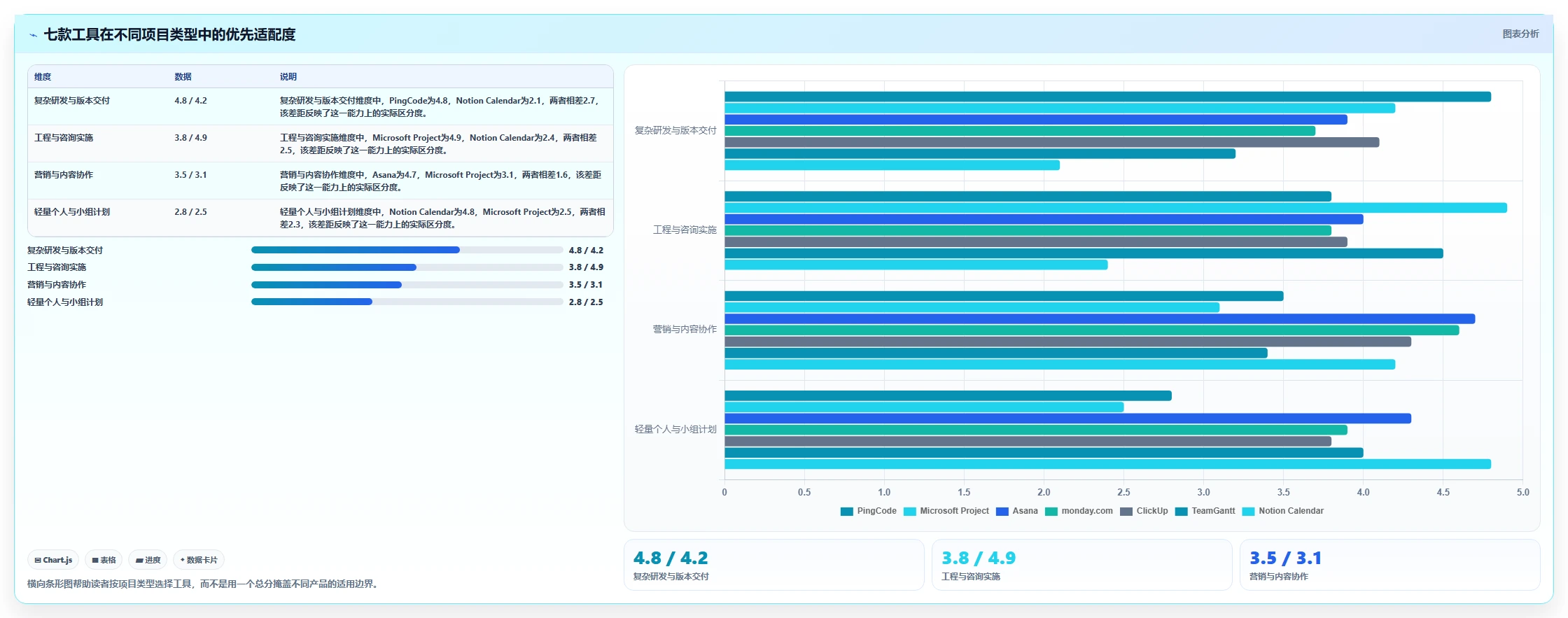Toggle the Microsoft Project legend item
1568x618 pixels.
pyautogui.click(x=946, y=511)
